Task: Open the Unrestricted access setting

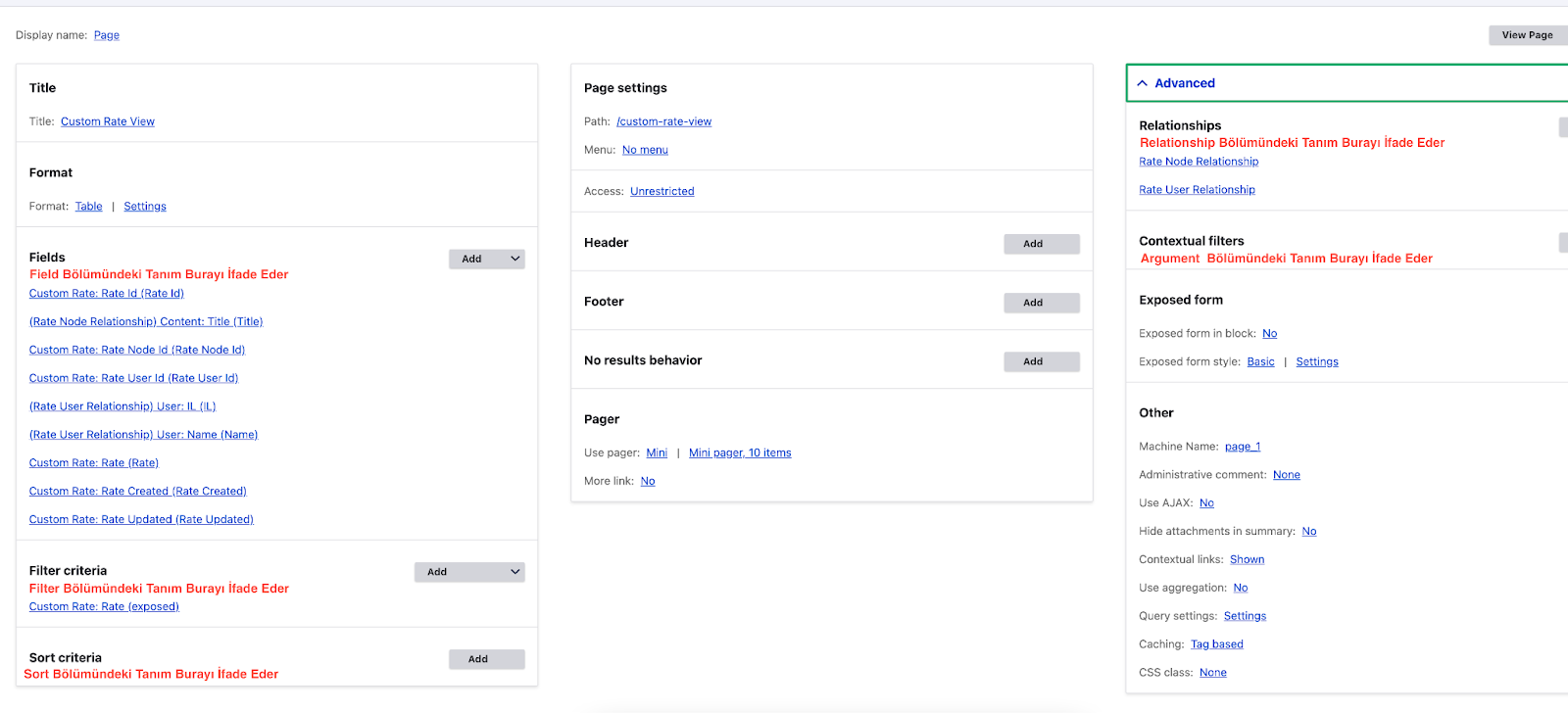Action: 661,192
